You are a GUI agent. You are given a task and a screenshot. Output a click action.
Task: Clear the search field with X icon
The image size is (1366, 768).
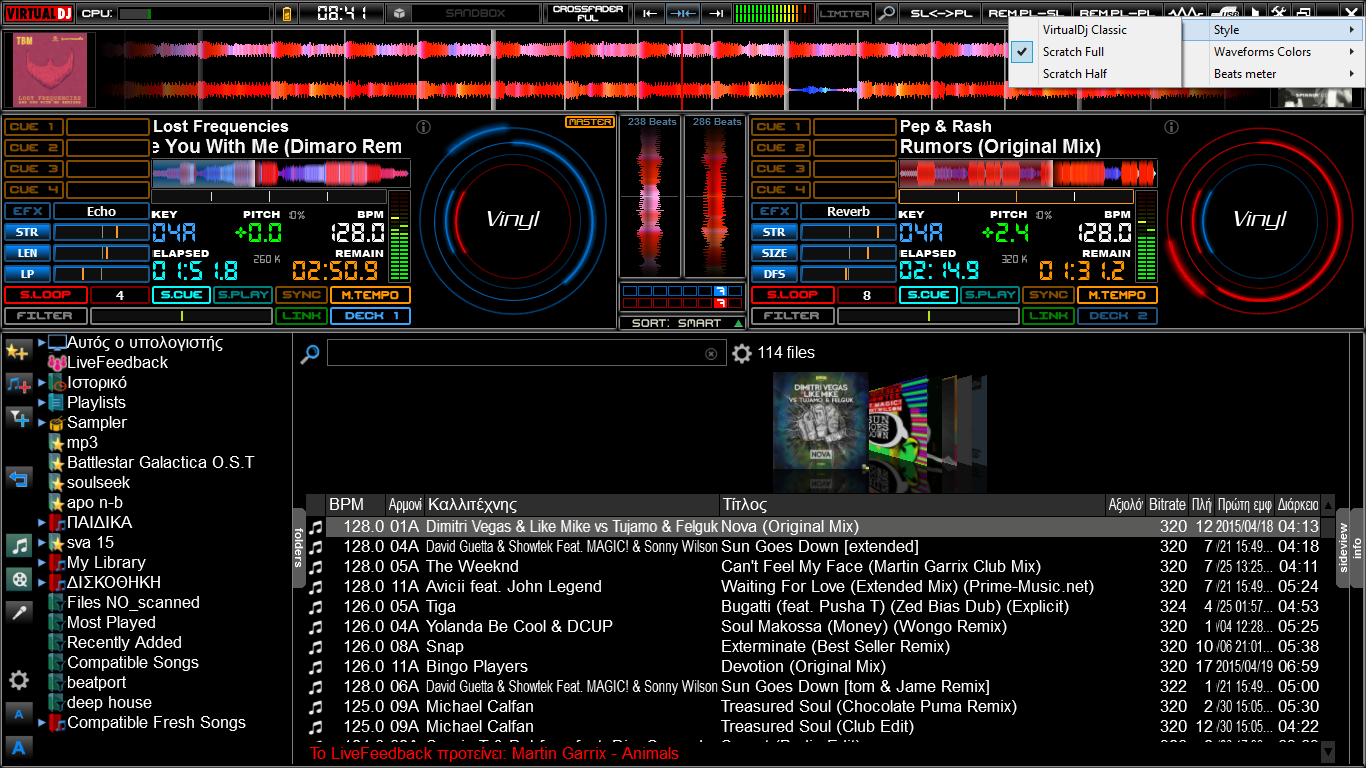tap(711, 354)
